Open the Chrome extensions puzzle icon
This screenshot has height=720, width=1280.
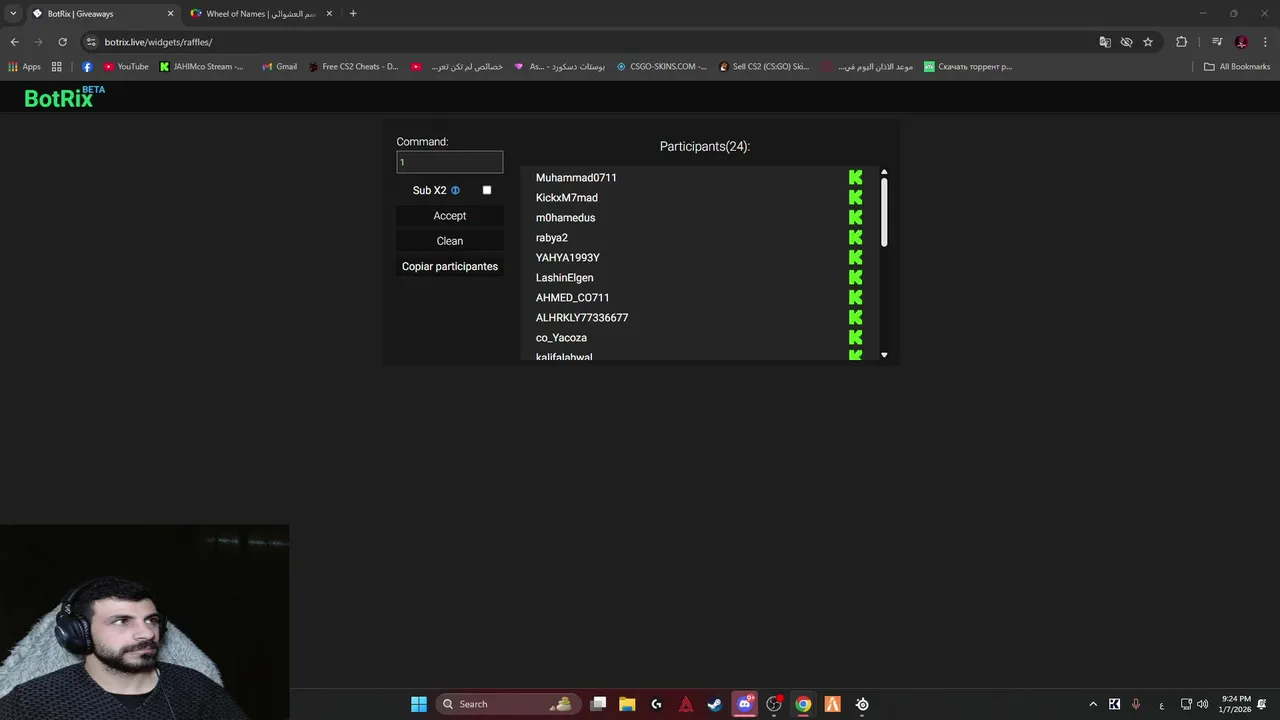[1182, 42]
